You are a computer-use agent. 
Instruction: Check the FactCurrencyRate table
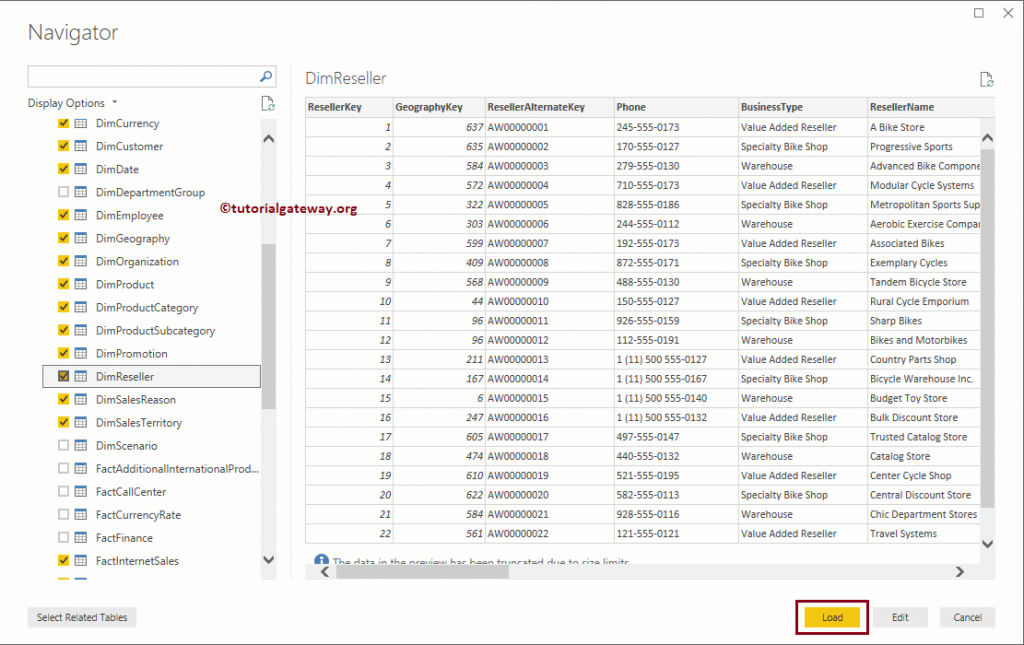pos(63,514)
